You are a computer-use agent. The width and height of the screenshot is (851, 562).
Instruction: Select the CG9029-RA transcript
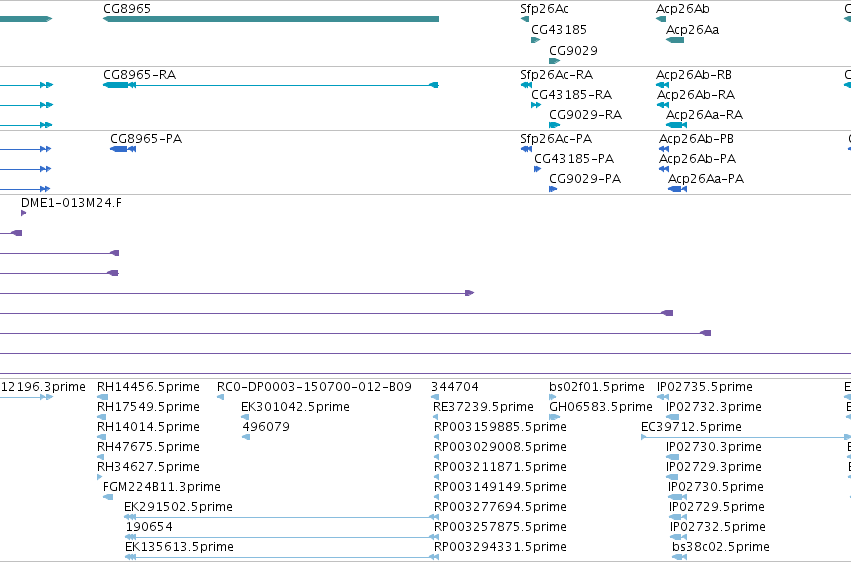click(554, 125)
